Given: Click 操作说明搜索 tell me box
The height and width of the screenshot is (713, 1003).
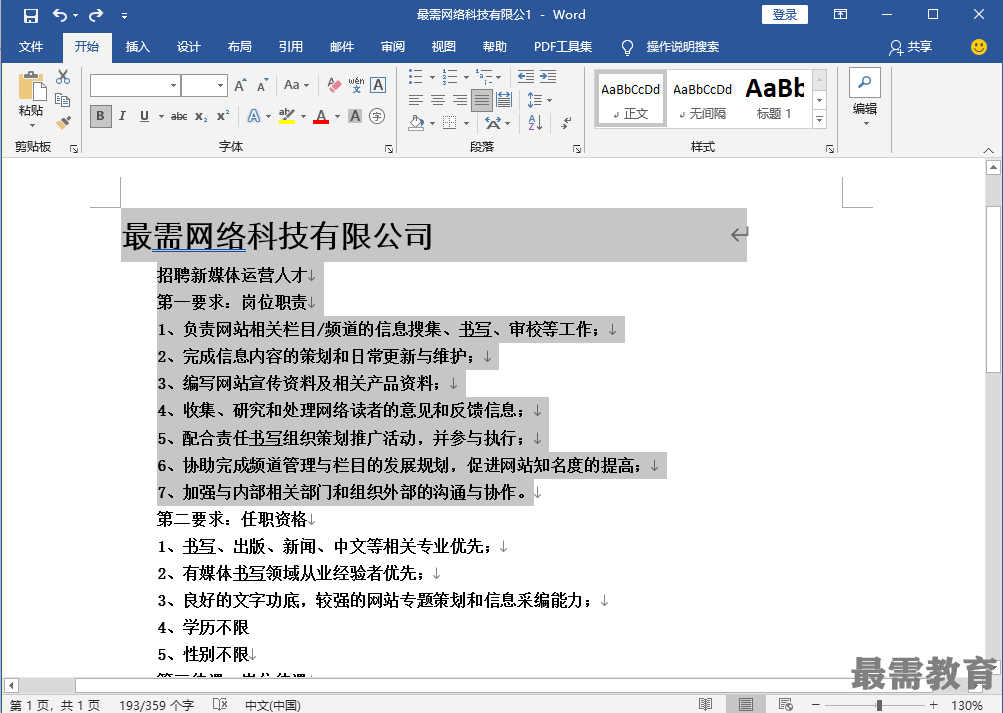Looking at the screenshot, I should [683, 47].
